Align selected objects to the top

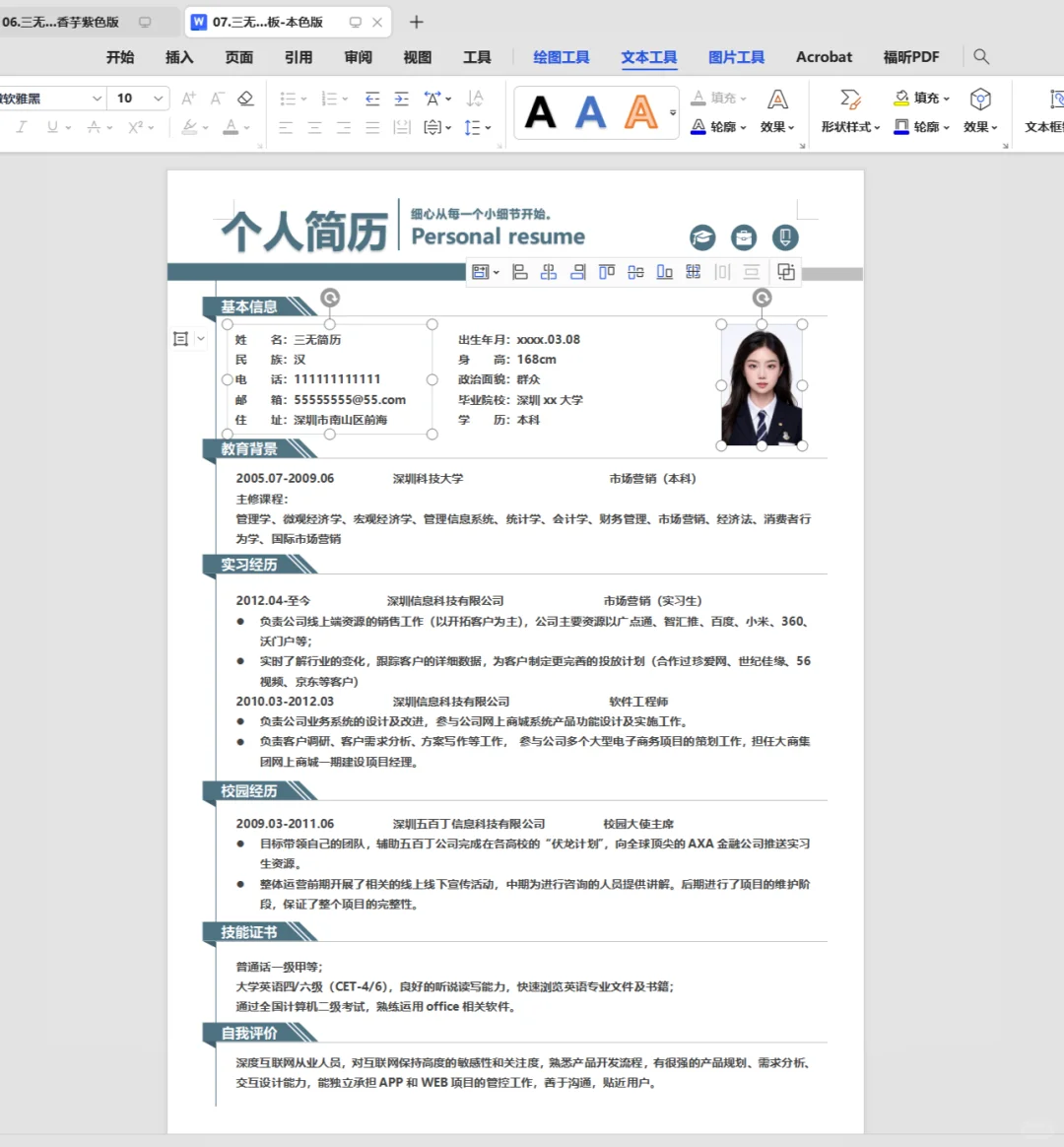point(606,272)
